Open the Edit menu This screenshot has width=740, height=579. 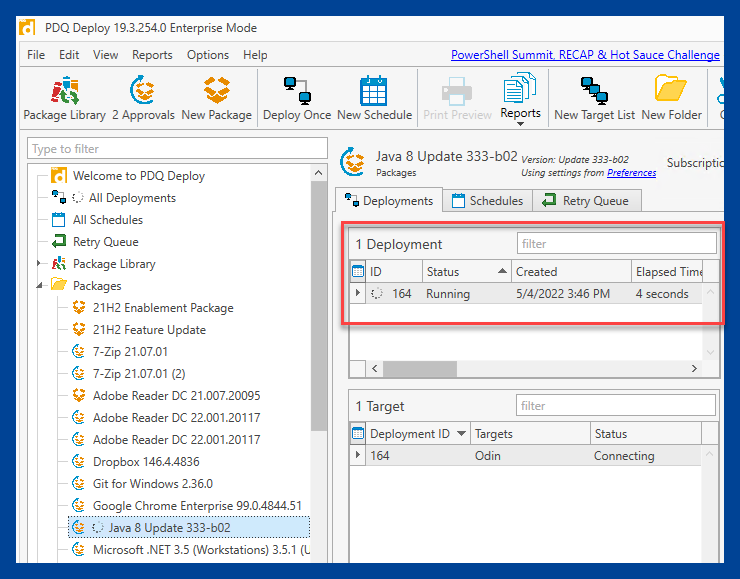click(x=69, y=55)
